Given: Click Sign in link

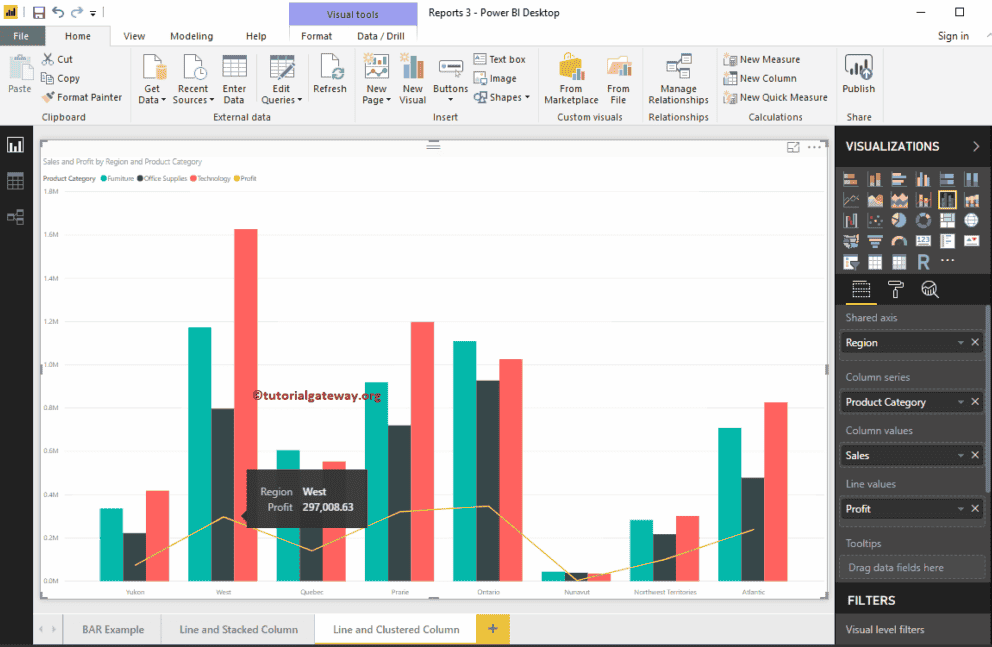Looking at the screenshot, I should coord(953,36).
